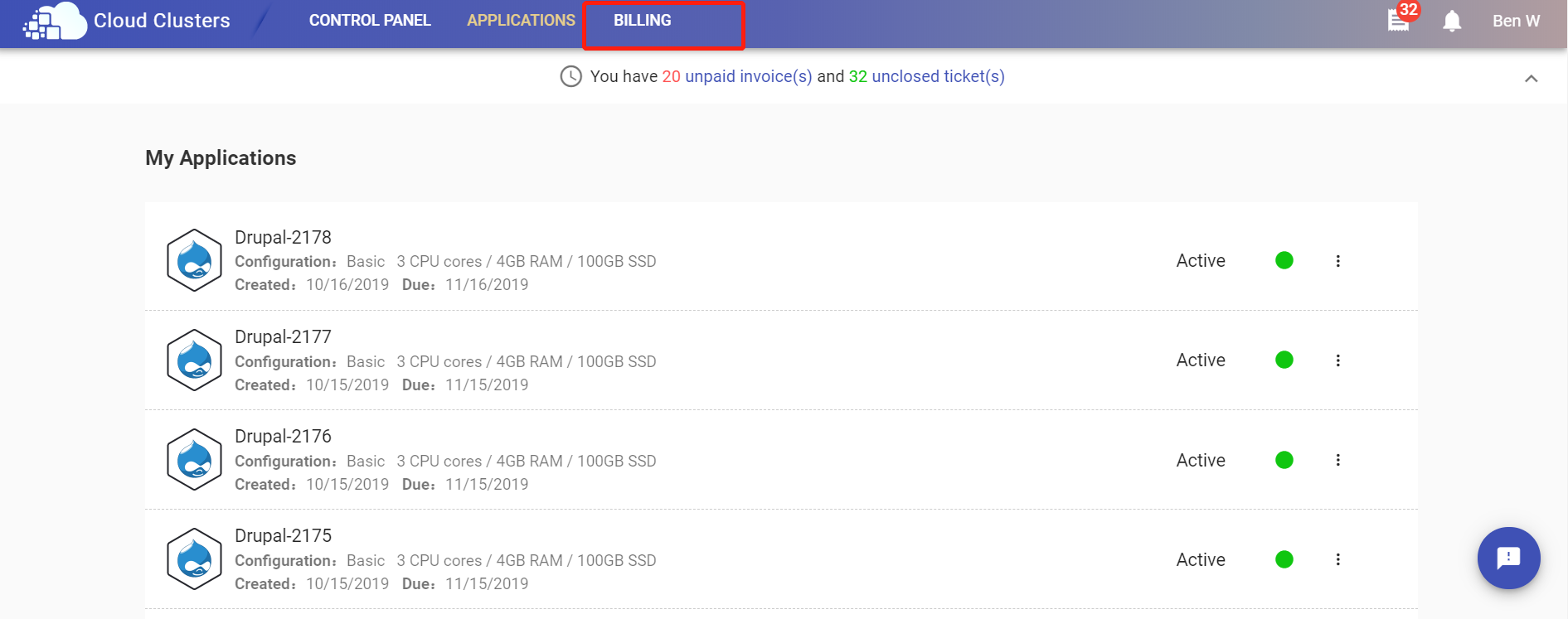Click the clock icon beside unpaid invoices notice

tap(571, 76)
